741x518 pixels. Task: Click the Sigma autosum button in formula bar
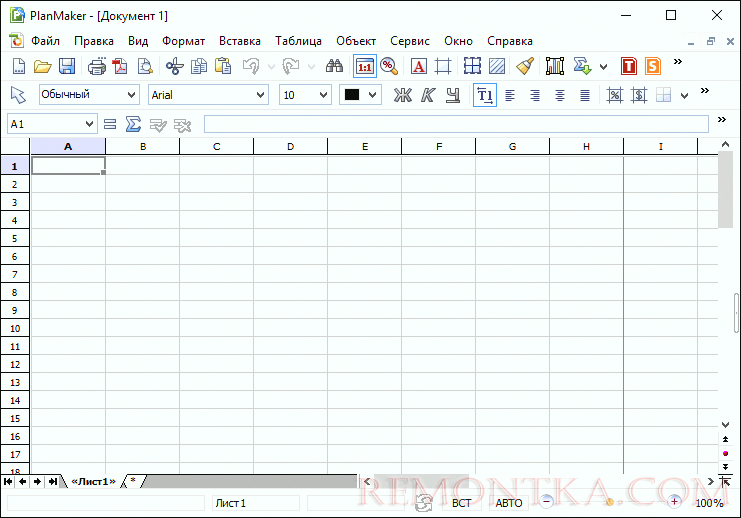133,124
